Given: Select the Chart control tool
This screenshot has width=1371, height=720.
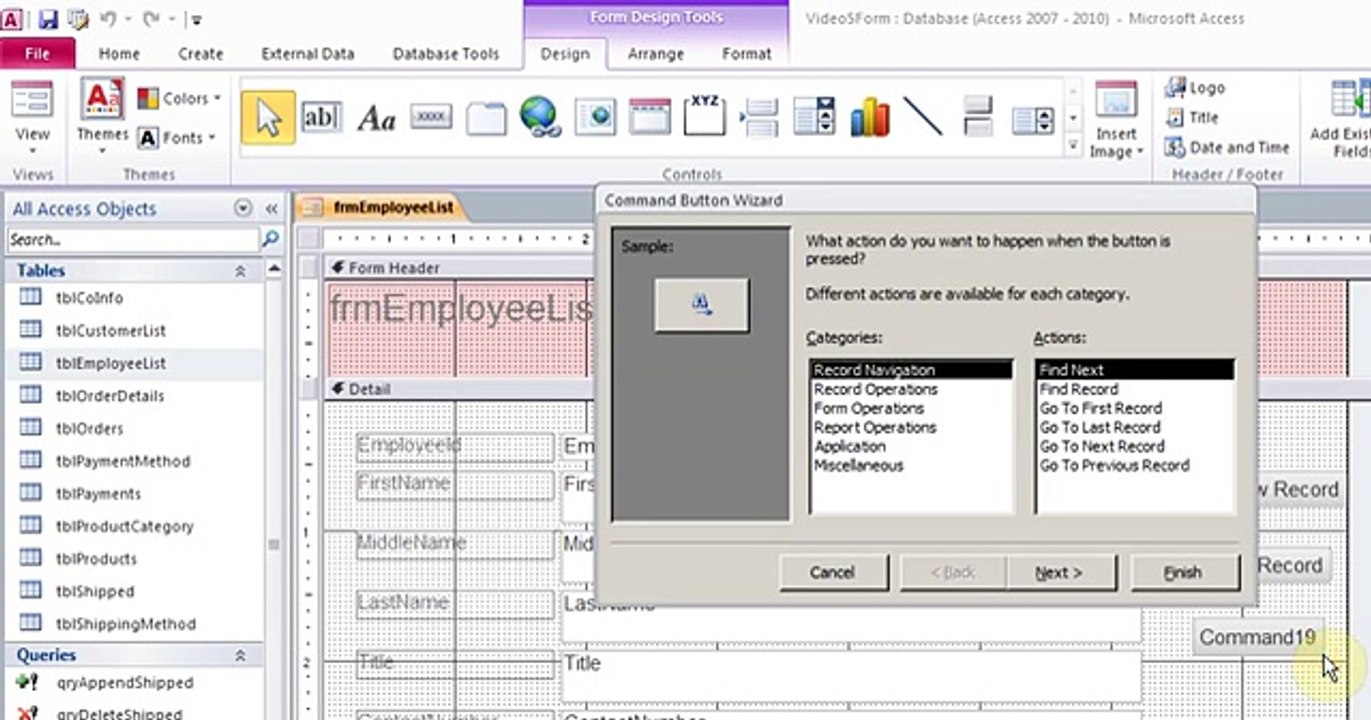Looking at the screenshot, I should pos(869,117).
